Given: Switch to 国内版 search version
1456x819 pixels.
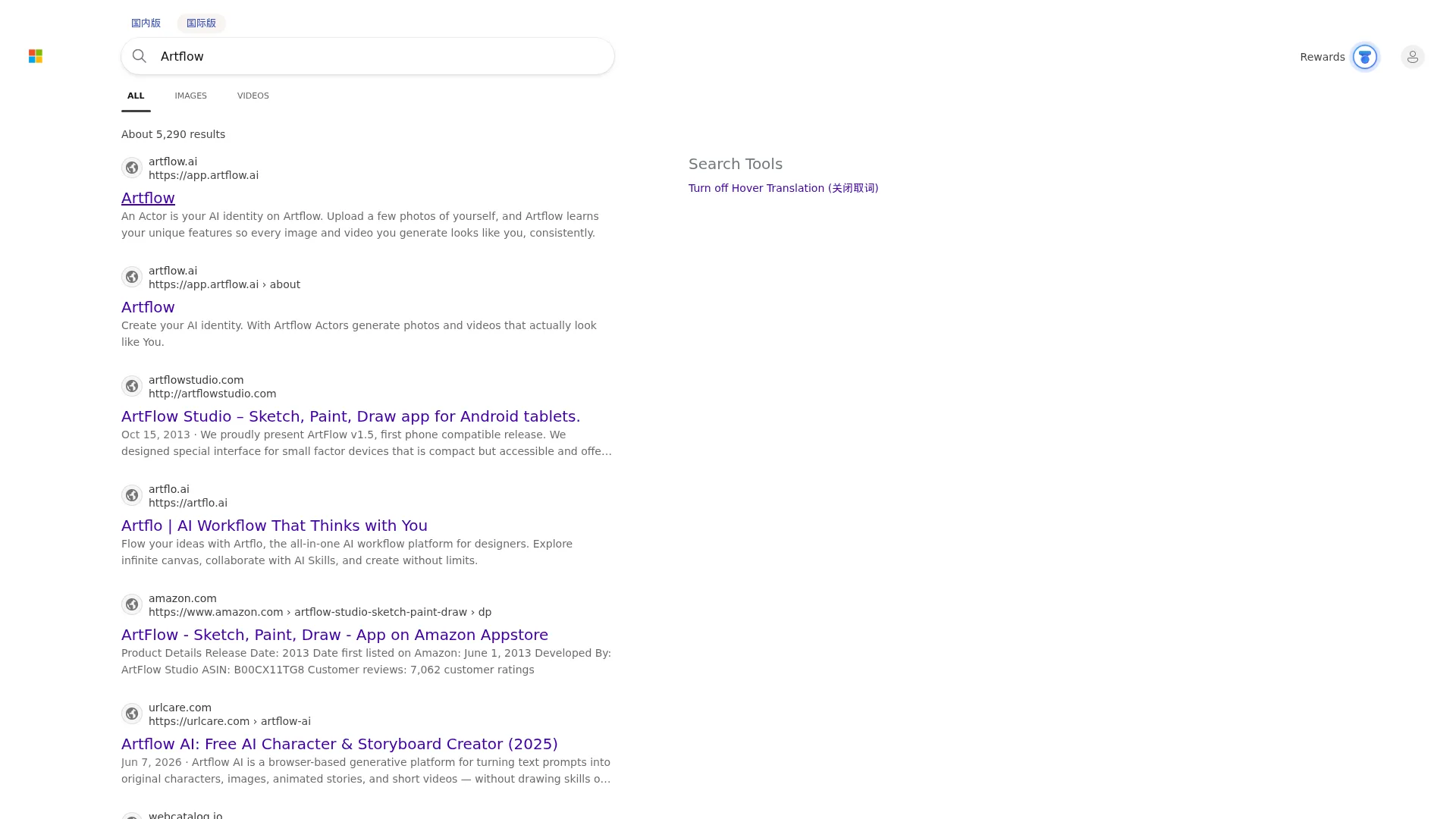Looking at the screenshot, I should click(x=146, y=24).
